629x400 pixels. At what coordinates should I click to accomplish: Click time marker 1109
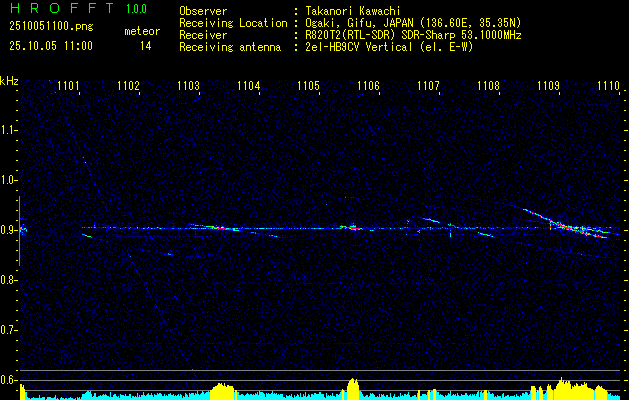click(x=548, y=86)
